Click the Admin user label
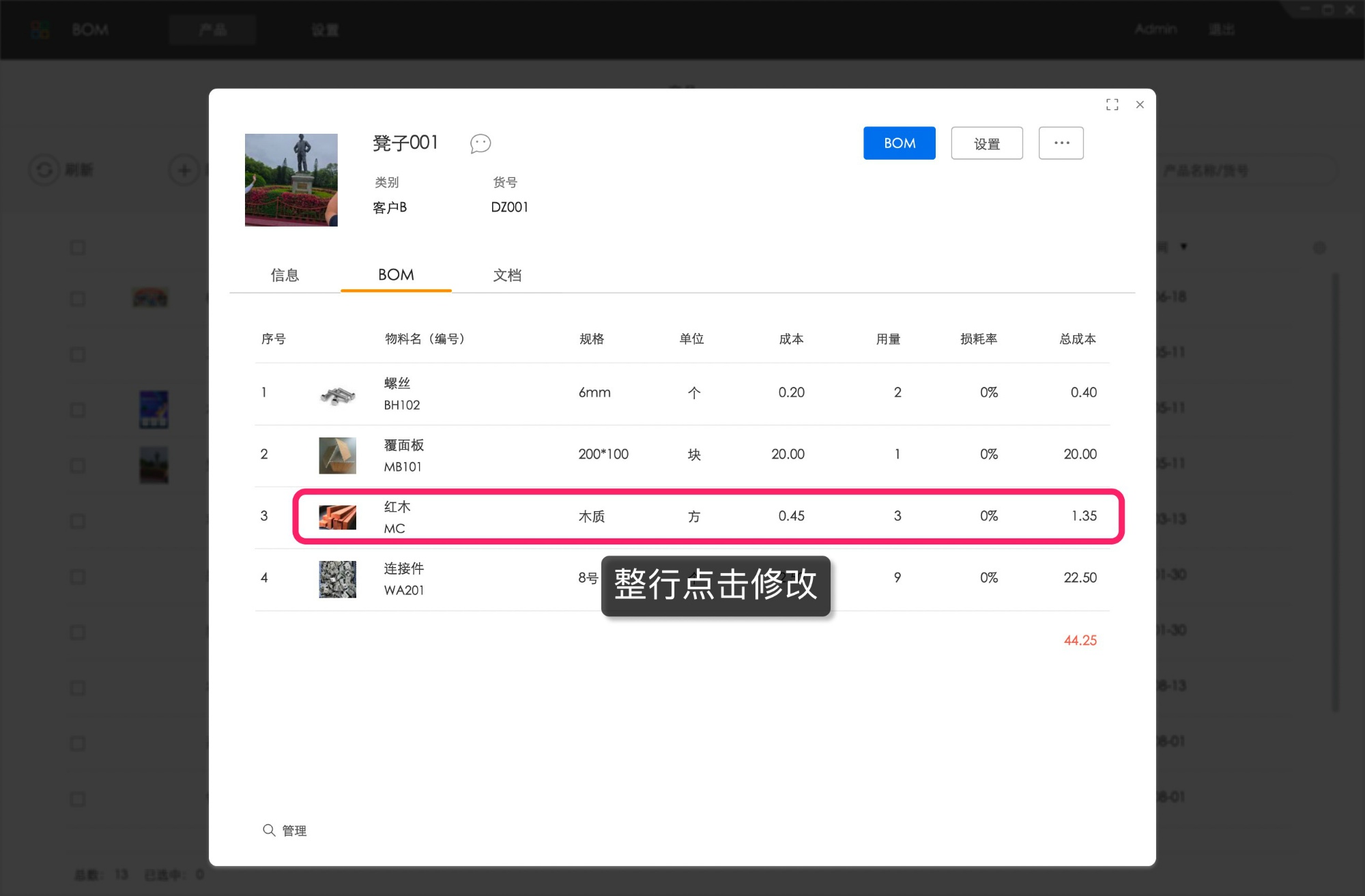1365x896 pixels. pyautogui.click(x=1155, y=29)
